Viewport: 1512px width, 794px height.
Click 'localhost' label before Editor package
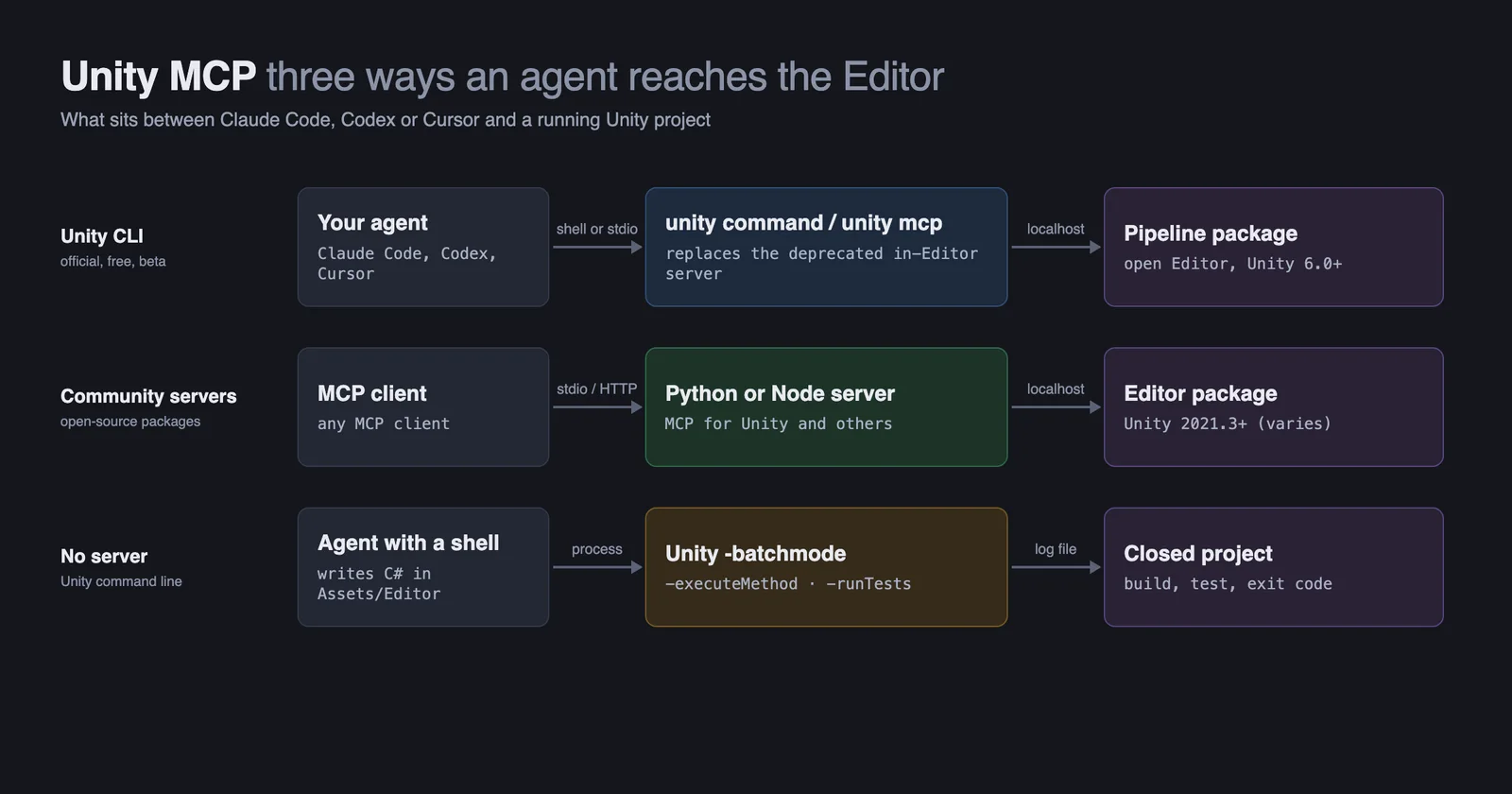[1056, 388]
